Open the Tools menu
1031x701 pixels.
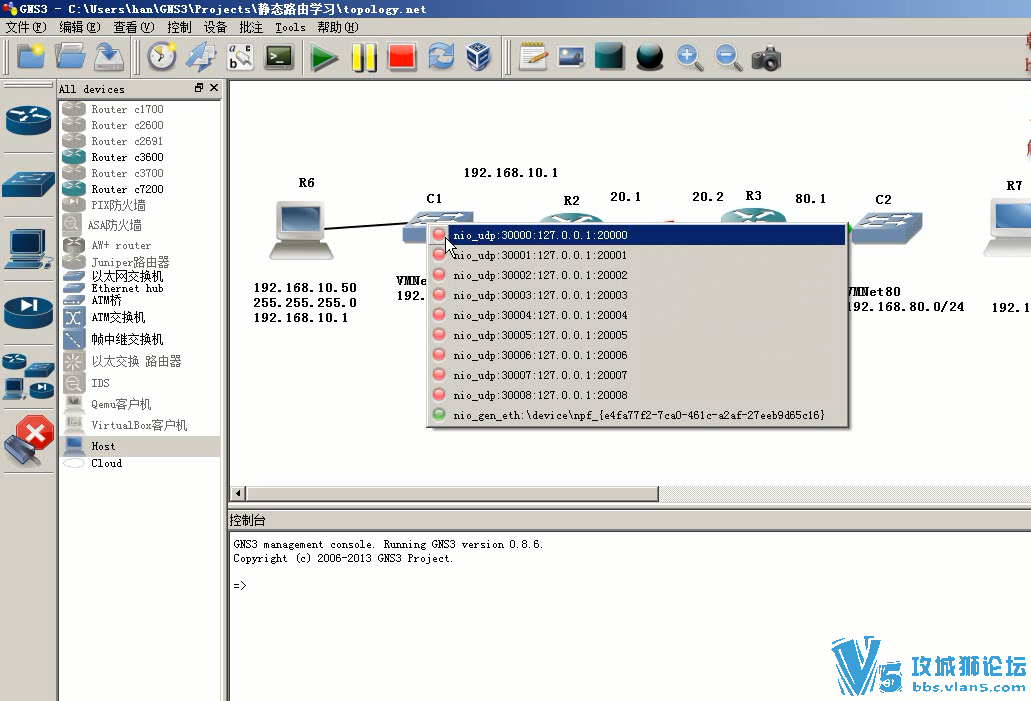coord(290,27)
